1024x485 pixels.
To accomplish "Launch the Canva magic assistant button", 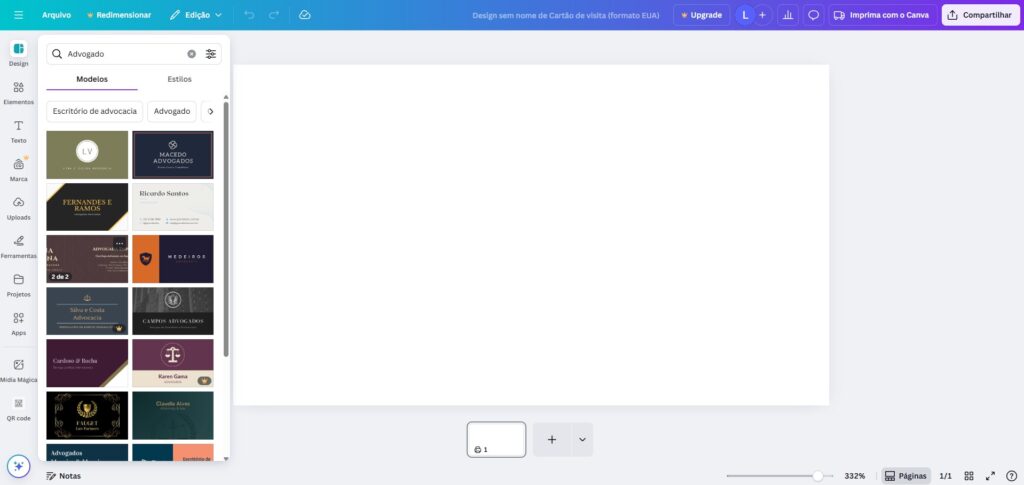I will (18, 466).
